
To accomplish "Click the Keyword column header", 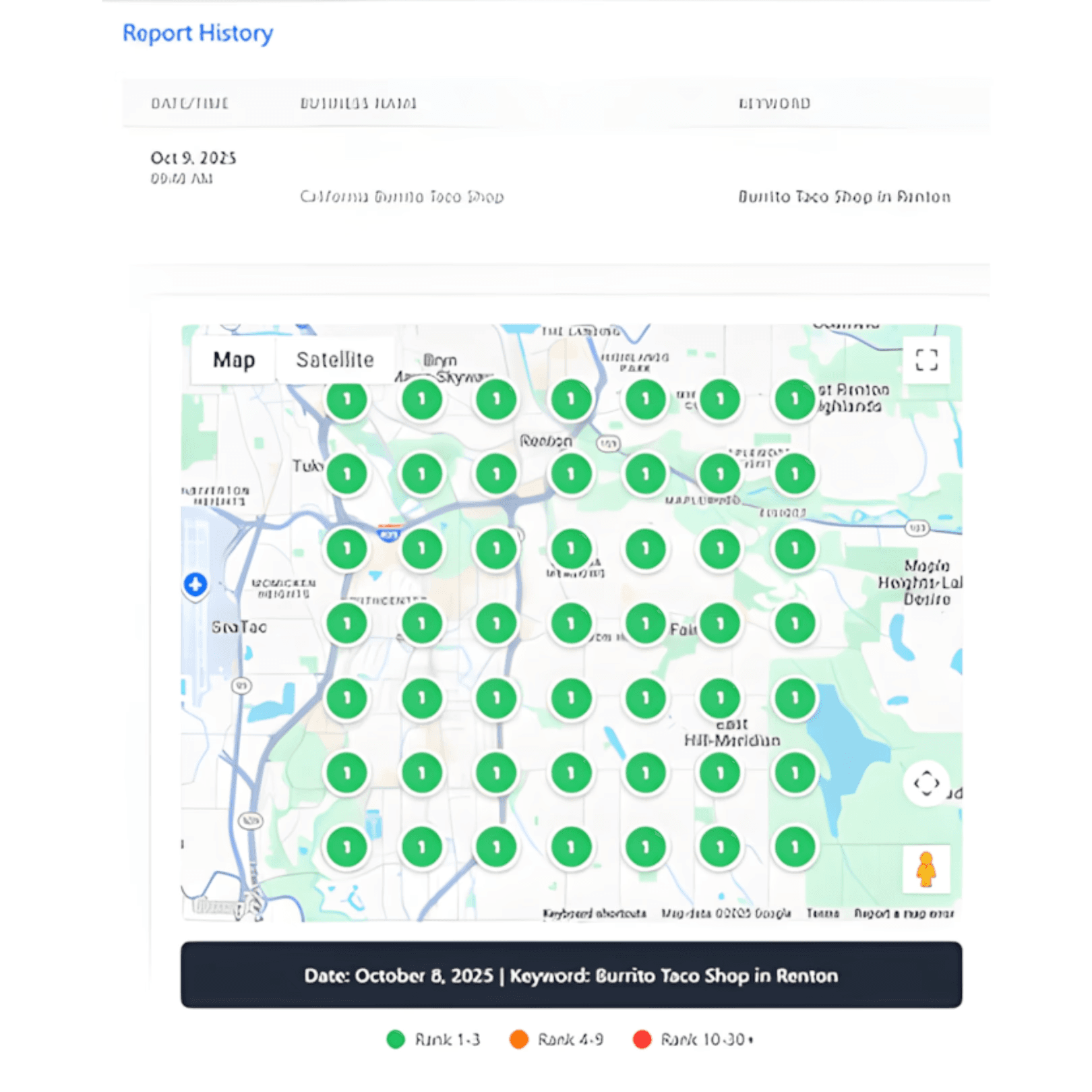I will [775, 103].
